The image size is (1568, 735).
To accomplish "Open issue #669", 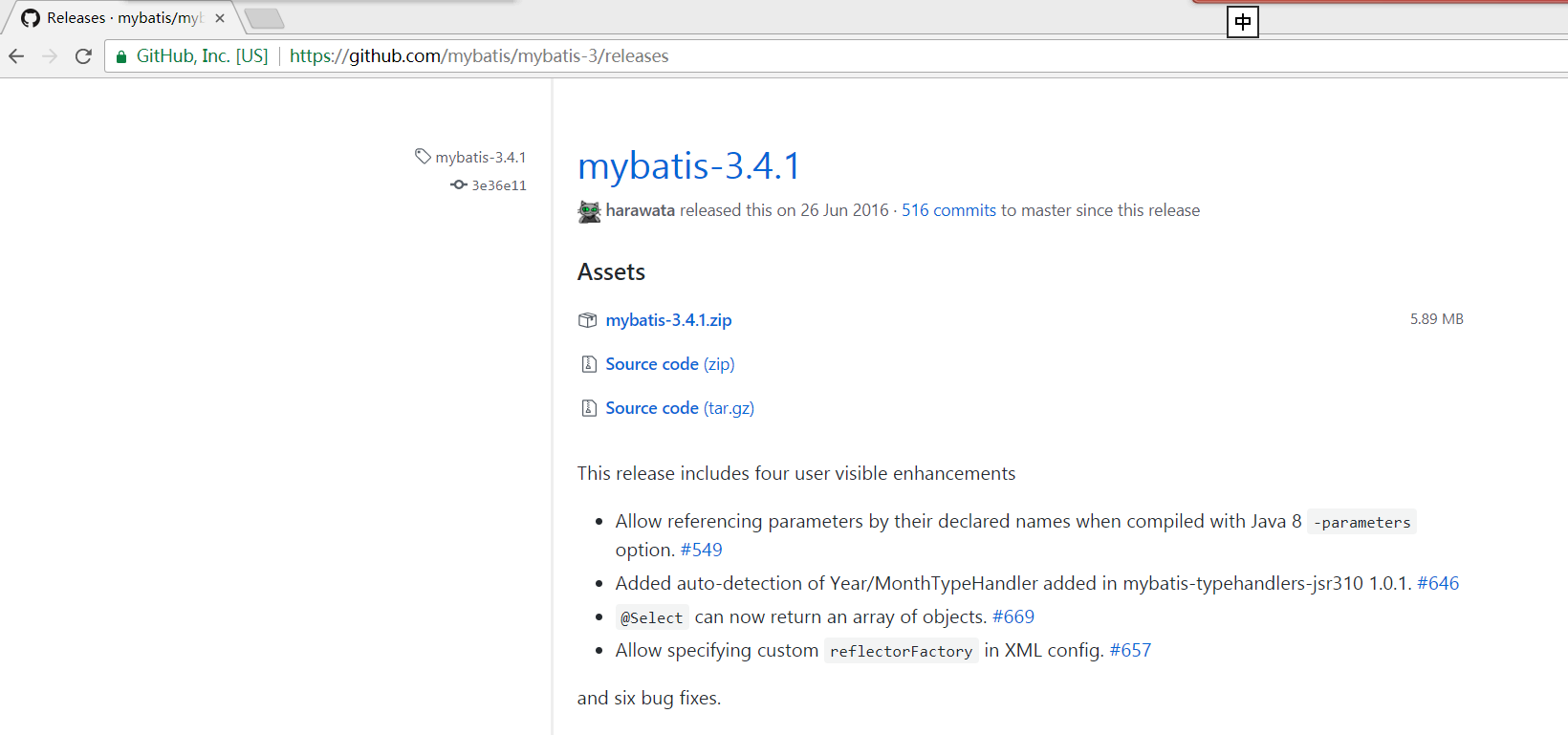I will (x=1013, y=616).
